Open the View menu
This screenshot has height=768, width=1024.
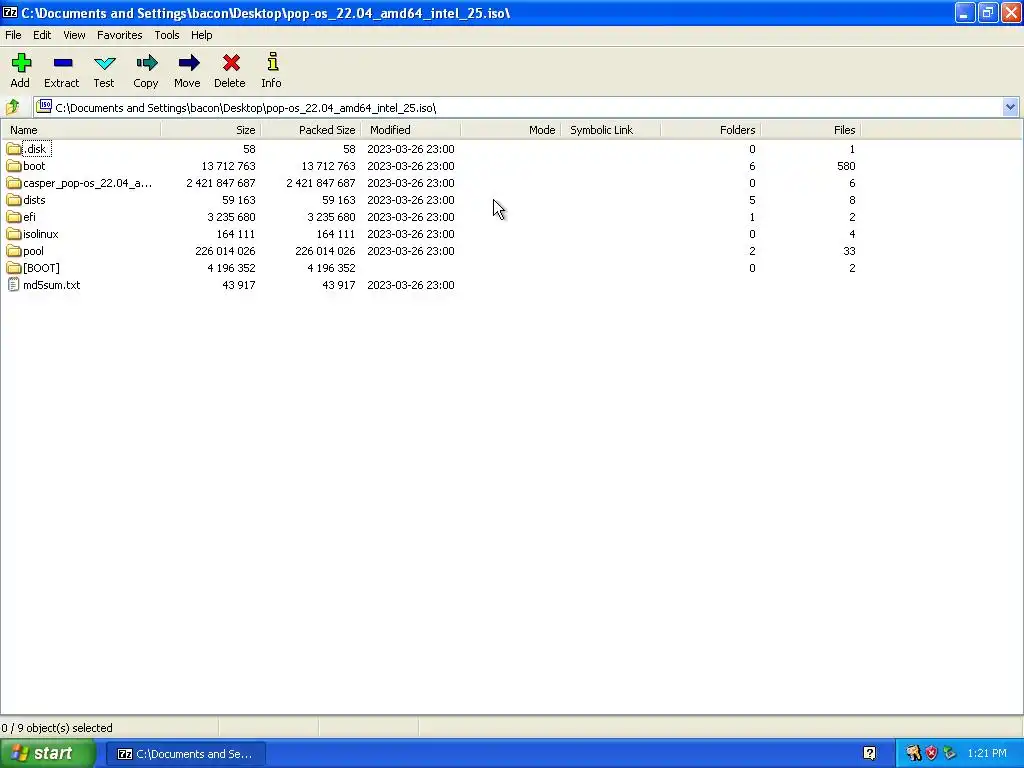pos(74,35)
